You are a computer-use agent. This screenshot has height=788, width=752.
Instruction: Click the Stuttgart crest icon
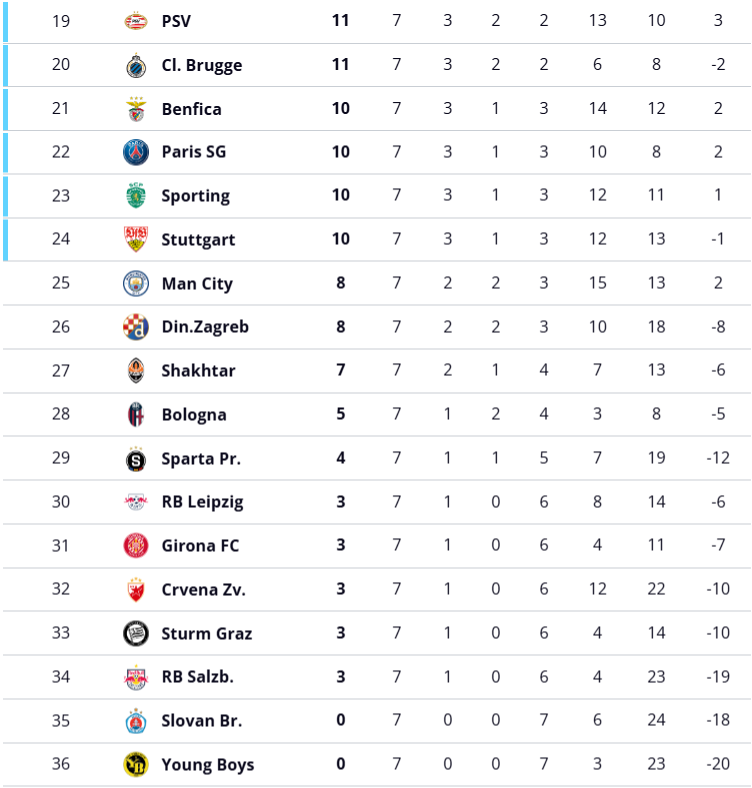[135, 240]
